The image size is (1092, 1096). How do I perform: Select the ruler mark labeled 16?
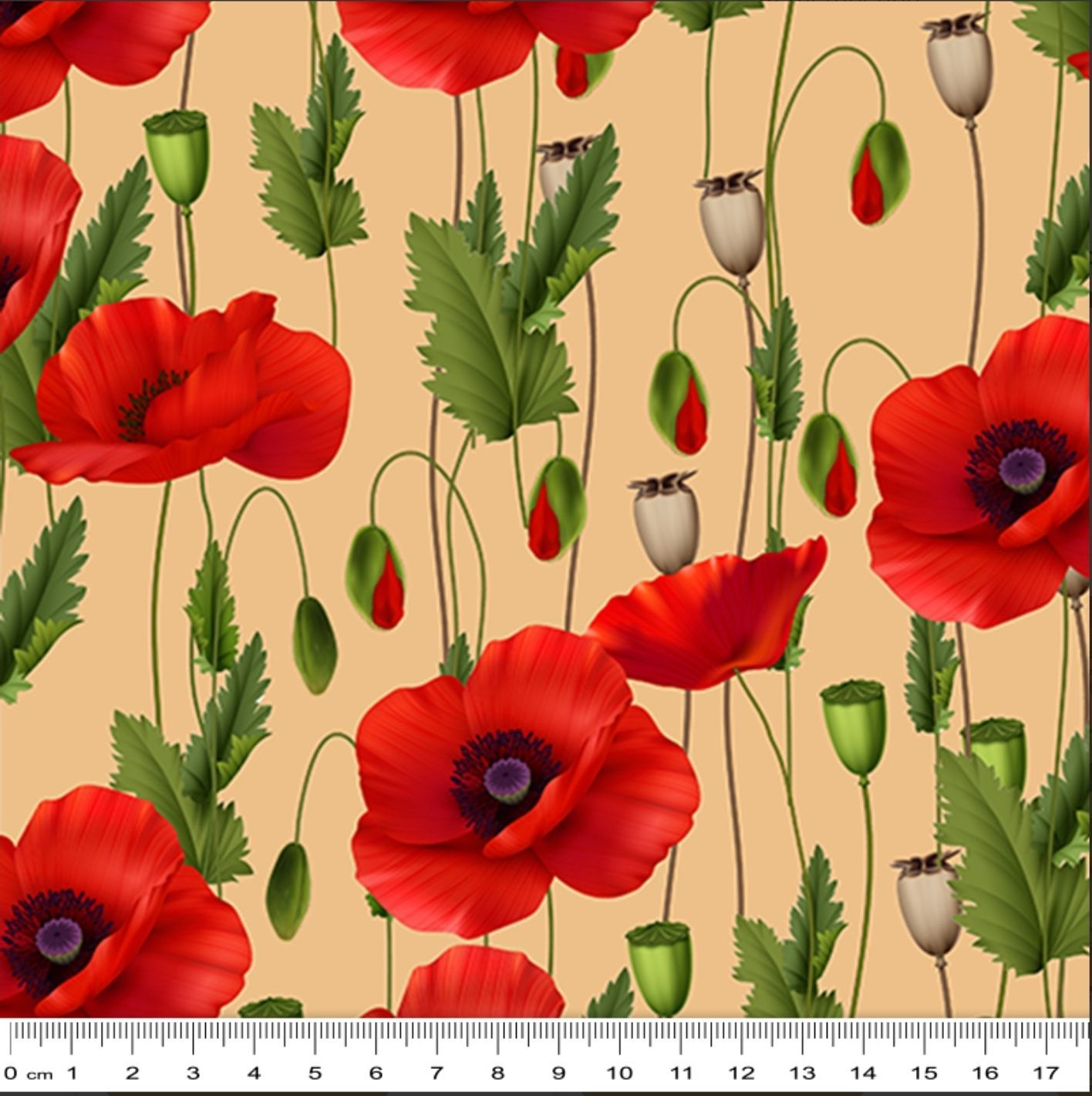click(985, 1073)
